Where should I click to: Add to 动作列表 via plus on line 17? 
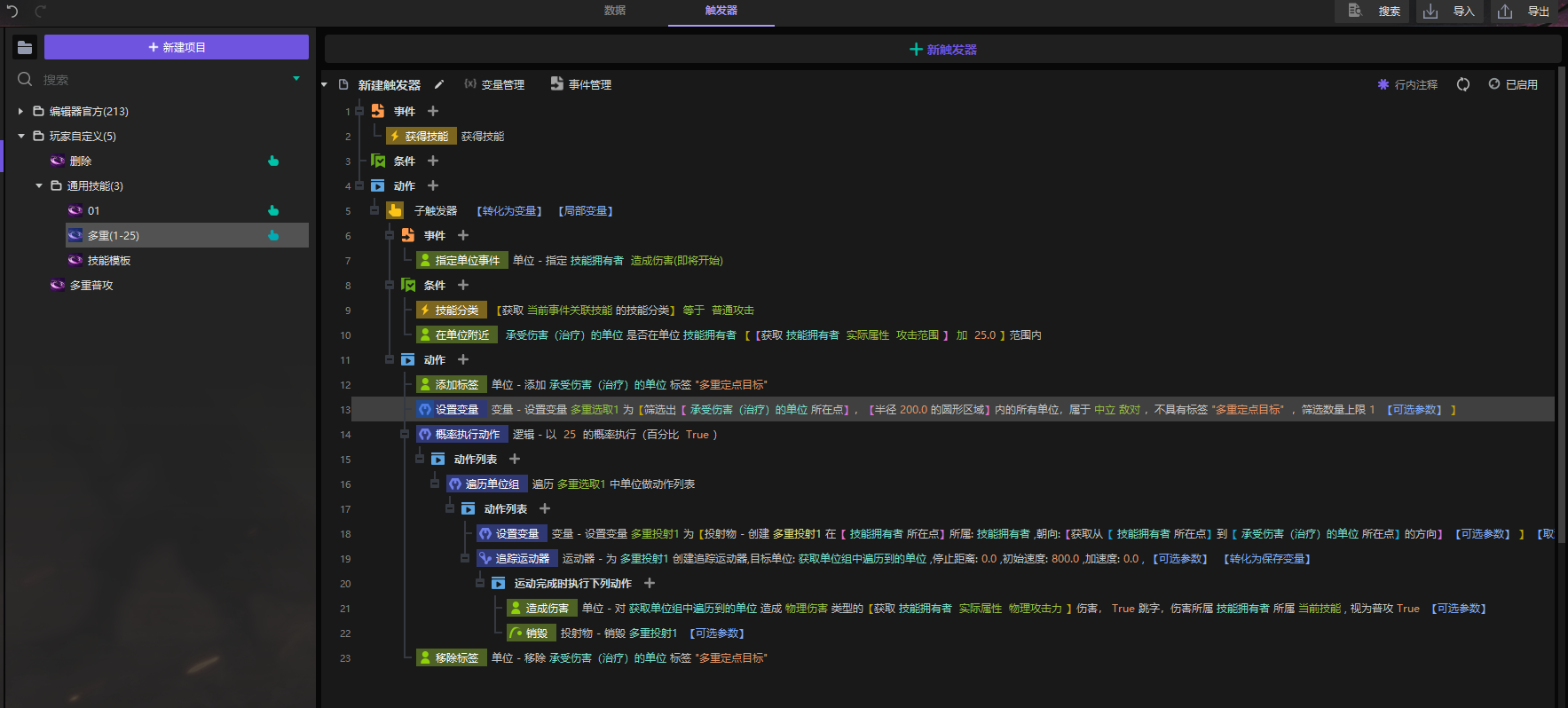(x=545, y=508)
